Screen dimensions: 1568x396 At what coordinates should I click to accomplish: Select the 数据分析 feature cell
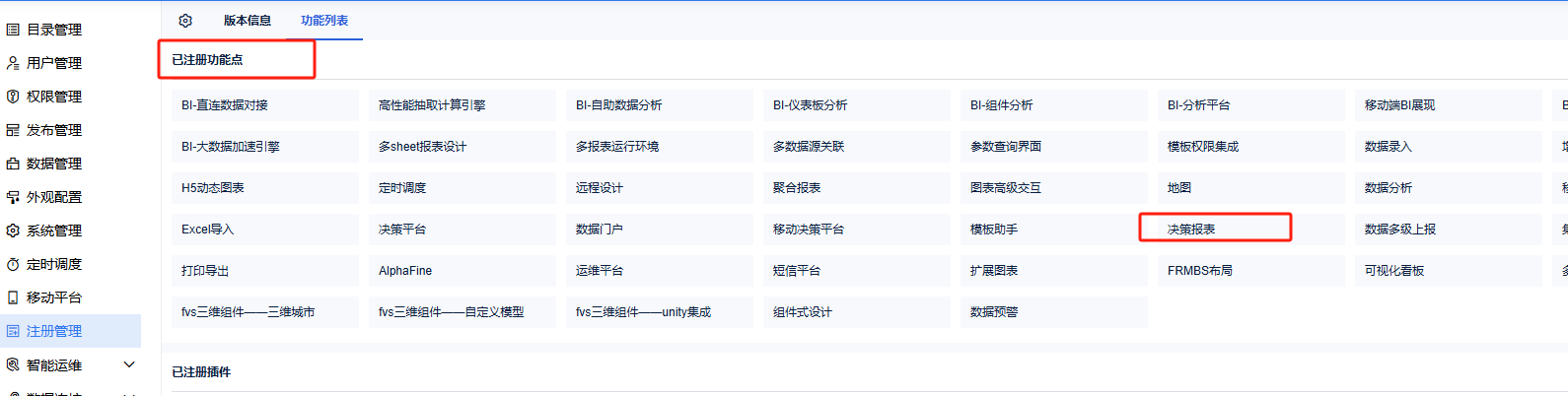click(x=1449, y=188)
